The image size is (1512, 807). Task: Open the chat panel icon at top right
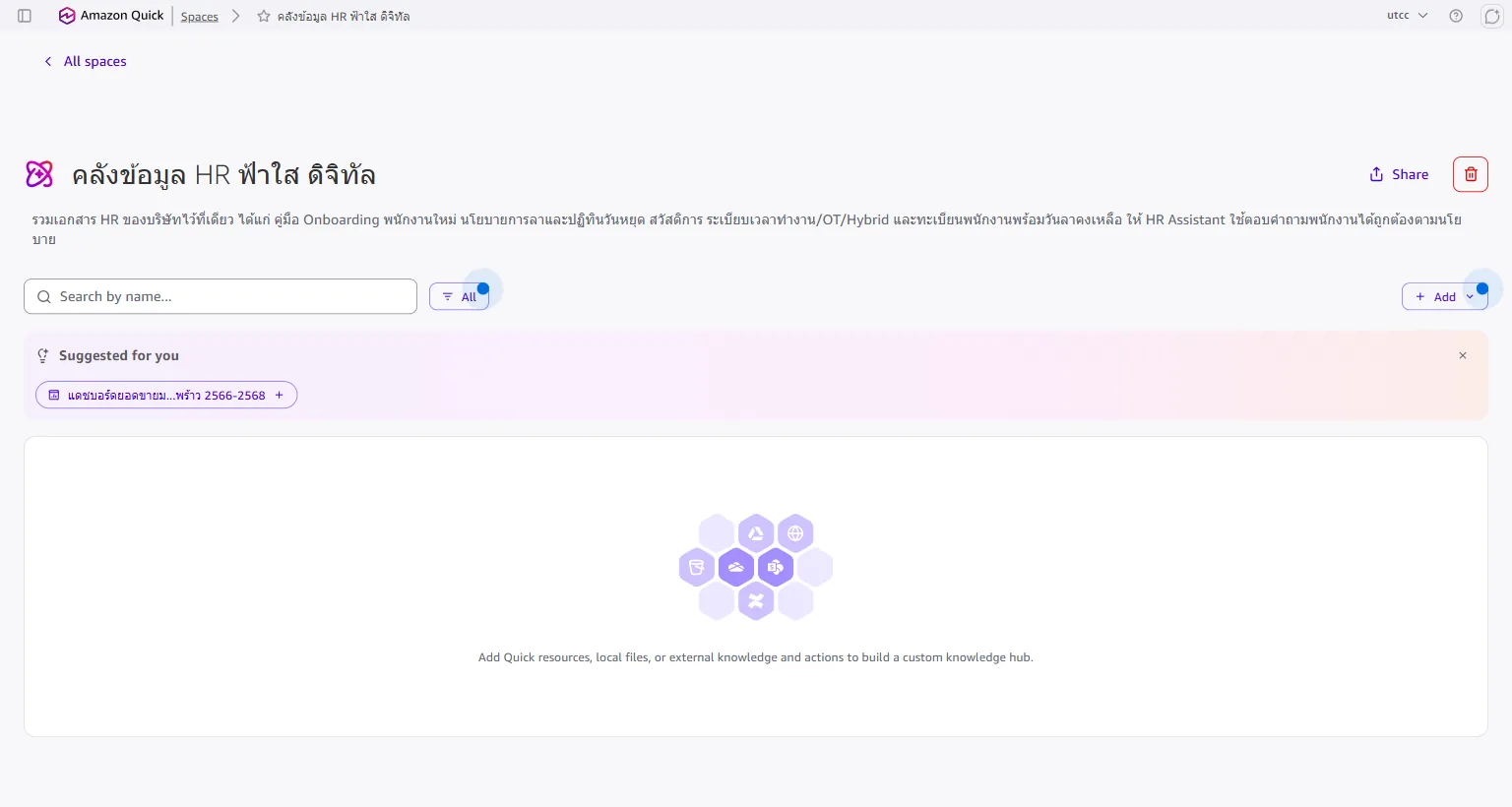click(1491, 16)
